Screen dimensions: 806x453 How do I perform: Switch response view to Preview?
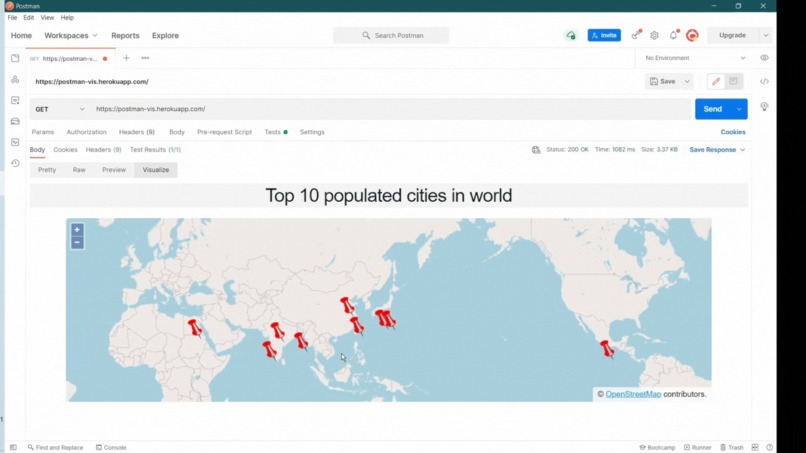(114, 170)
